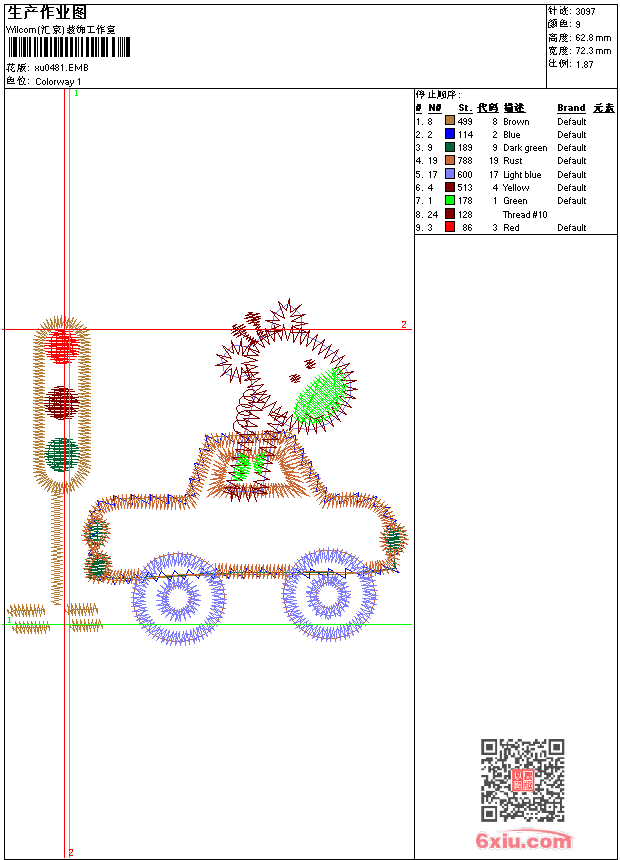Click the Brown color swatch in row 1

coord(449,121)
